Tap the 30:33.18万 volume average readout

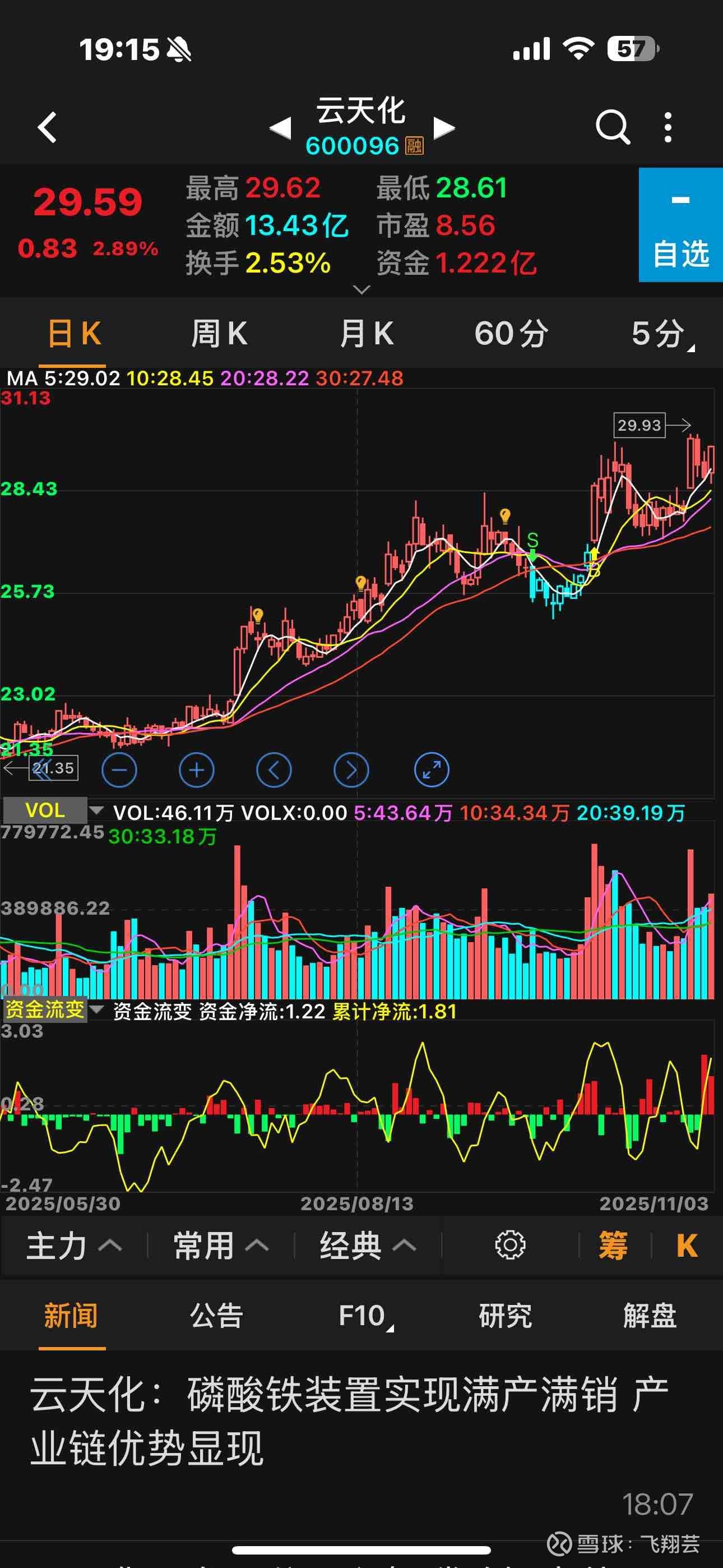click(163, 836)
